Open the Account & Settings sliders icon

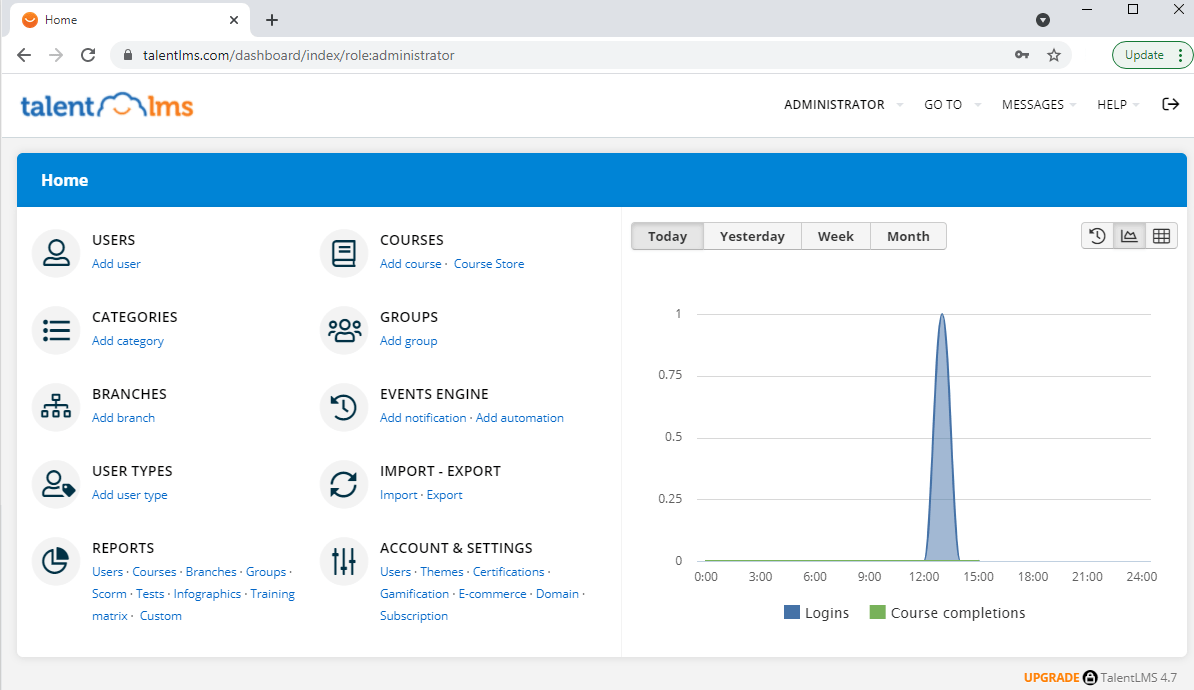343,561
